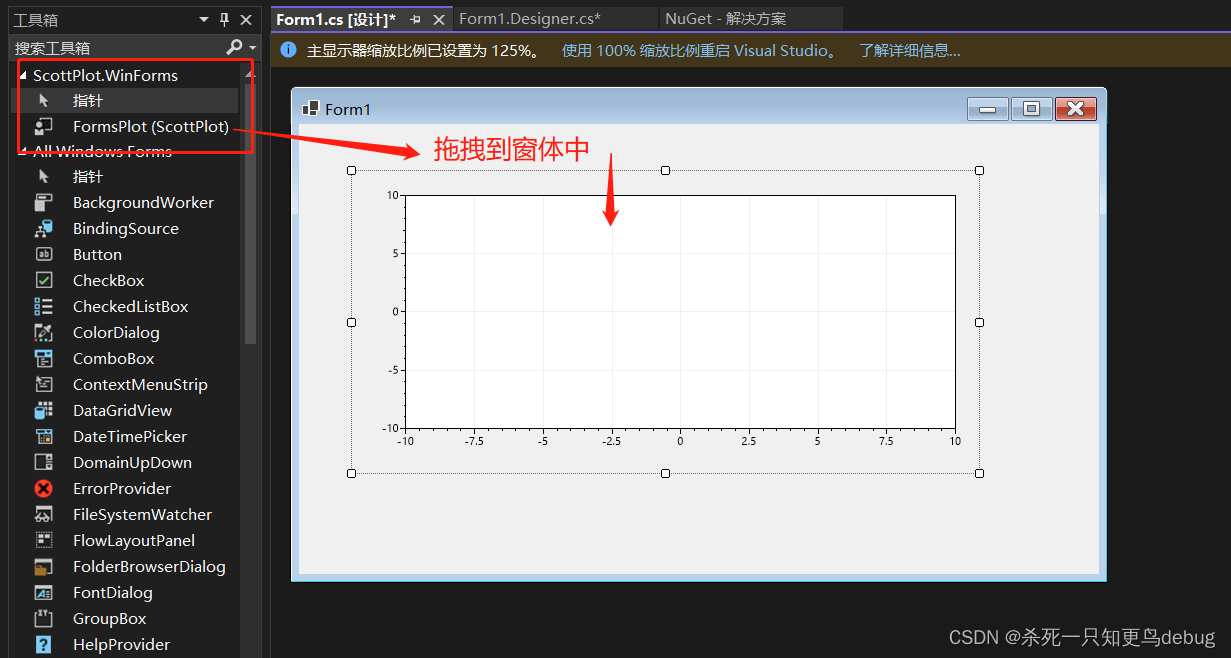Select the red ErrorProvider icon
1231x658 pixels.
point(44,489)
